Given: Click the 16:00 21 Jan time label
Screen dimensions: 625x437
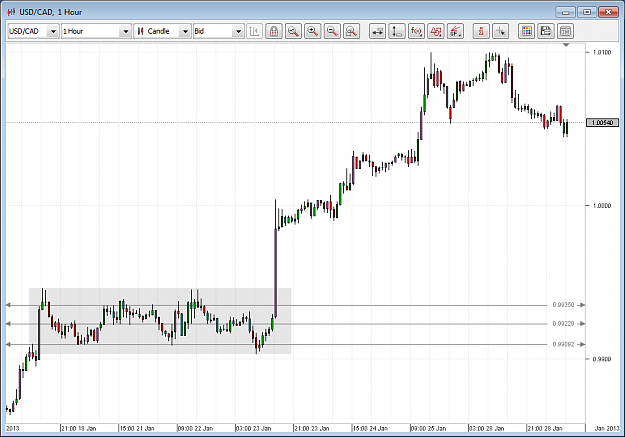Looking at the screenshot, I should (x=137, y=428).
